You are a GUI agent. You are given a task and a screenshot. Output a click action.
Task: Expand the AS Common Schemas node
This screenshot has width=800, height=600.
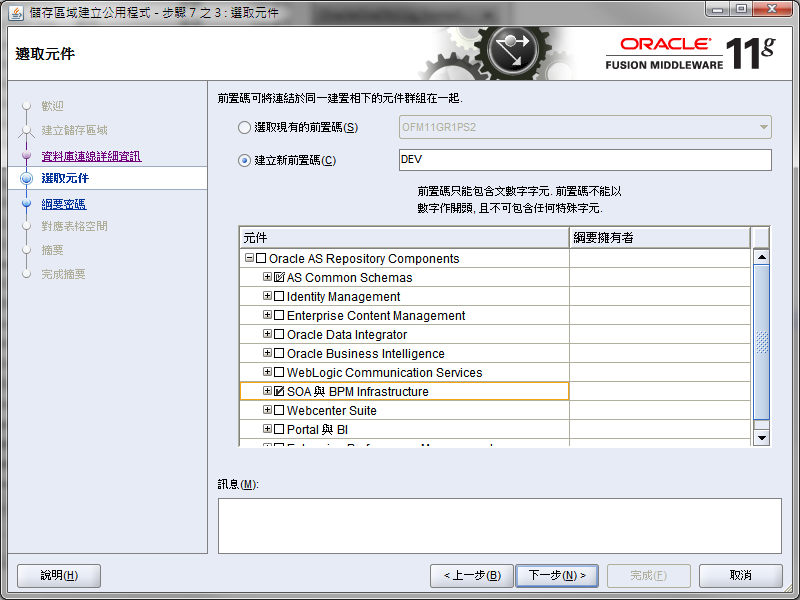(x=267, y=277)
